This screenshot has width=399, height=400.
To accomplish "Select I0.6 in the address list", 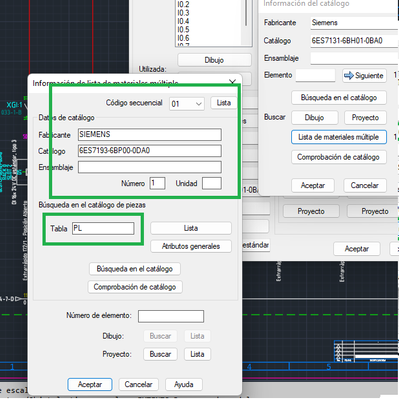I will point(183,38).
